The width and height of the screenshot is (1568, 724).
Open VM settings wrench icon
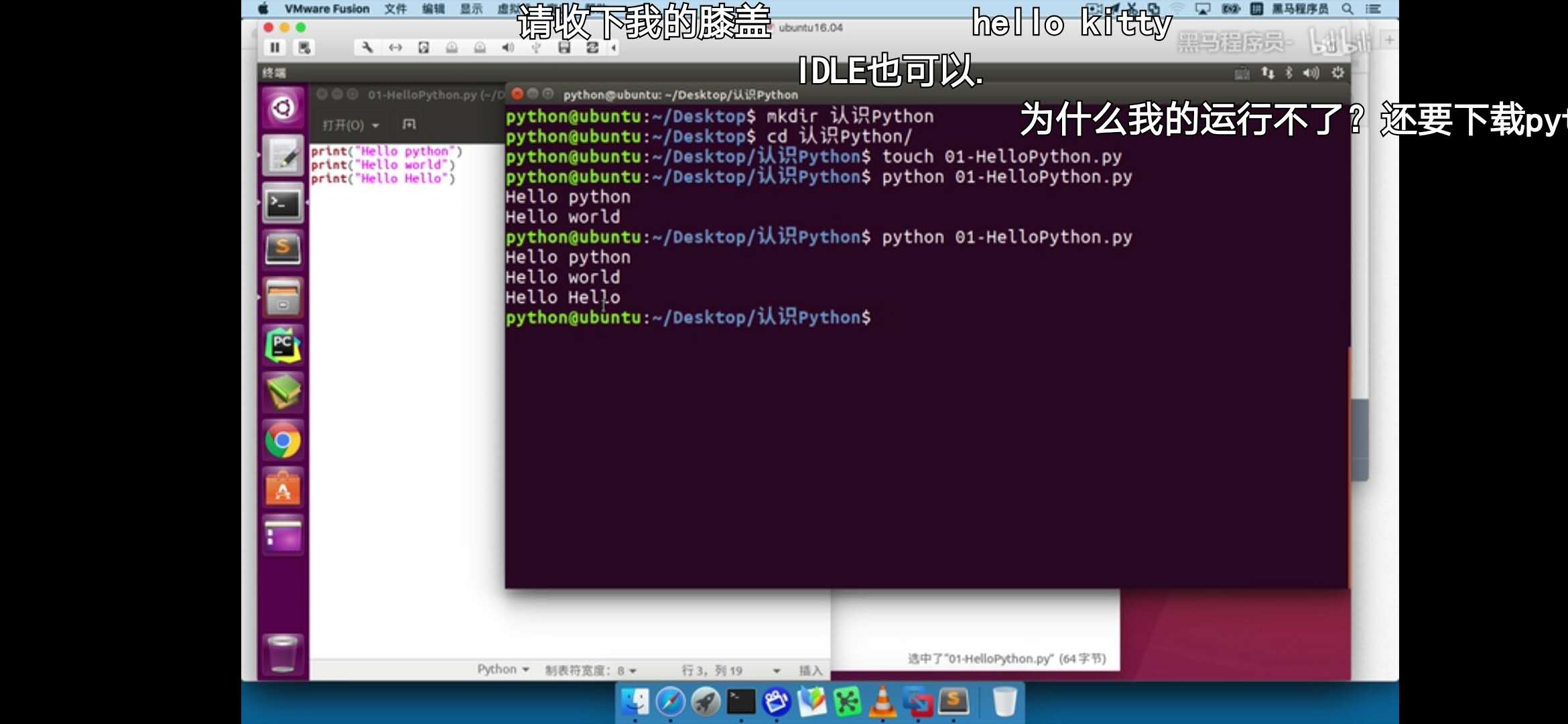coord(367,48)
